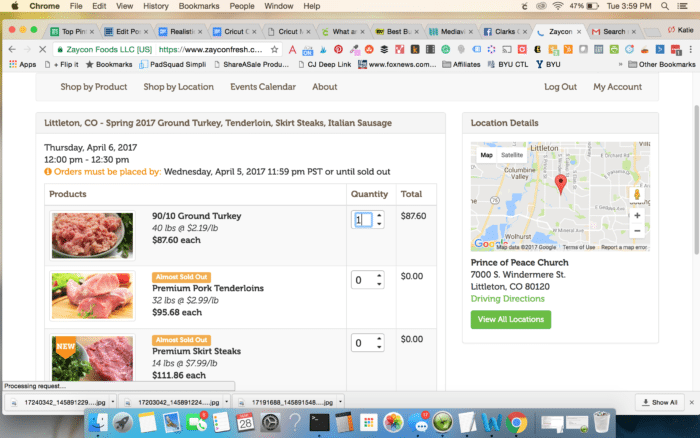Switch map to Map view
This screenshot has height=438, width=700.
(x=486, y=155)
